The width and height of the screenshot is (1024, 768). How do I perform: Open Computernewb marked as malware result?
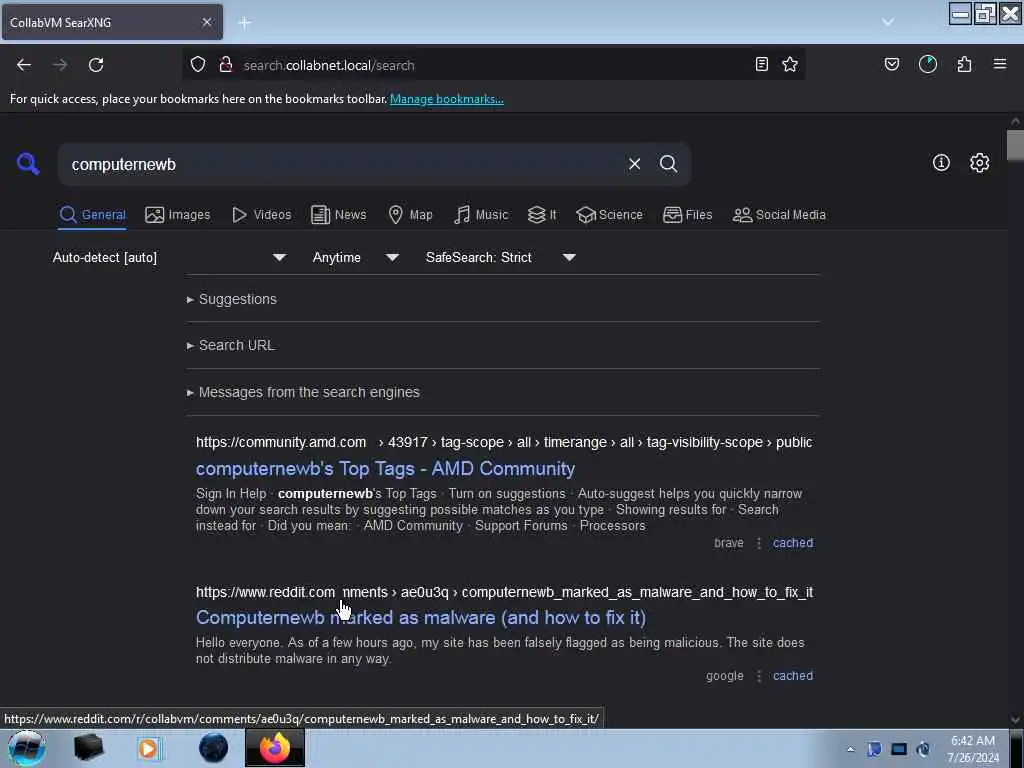pyautogui.click(x=421, y=618)
